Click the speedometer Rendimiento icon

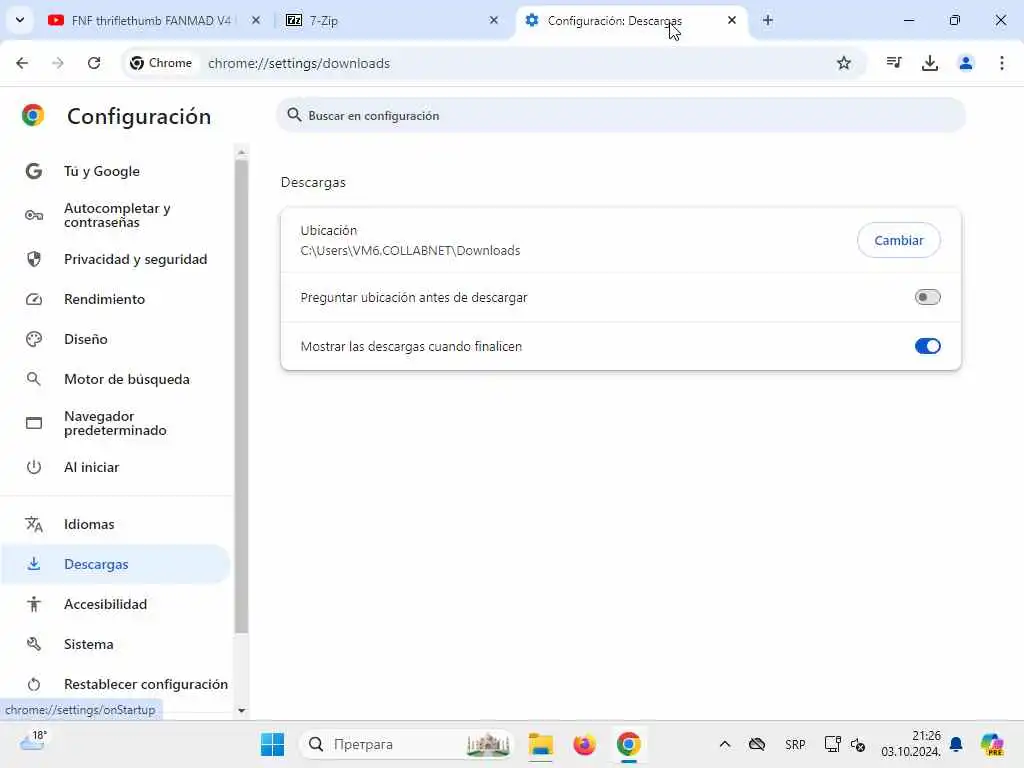[34, 299]
